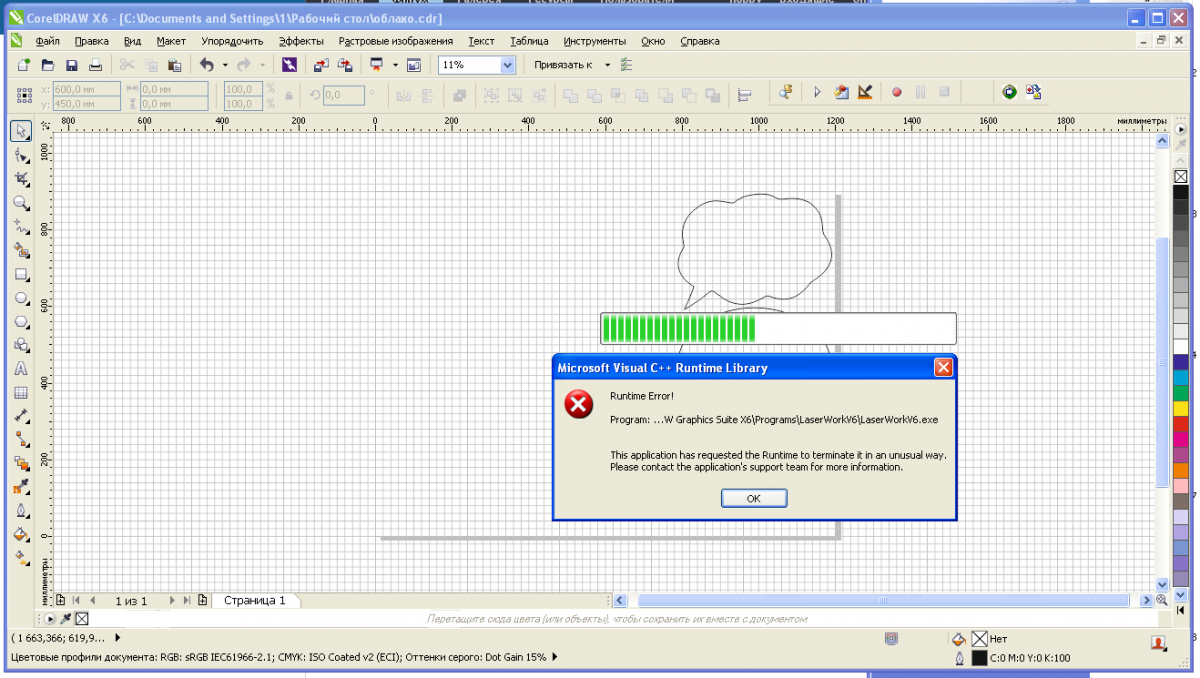
Task: Click the green circular LaserWork icon
Action: coord(1010,93)
